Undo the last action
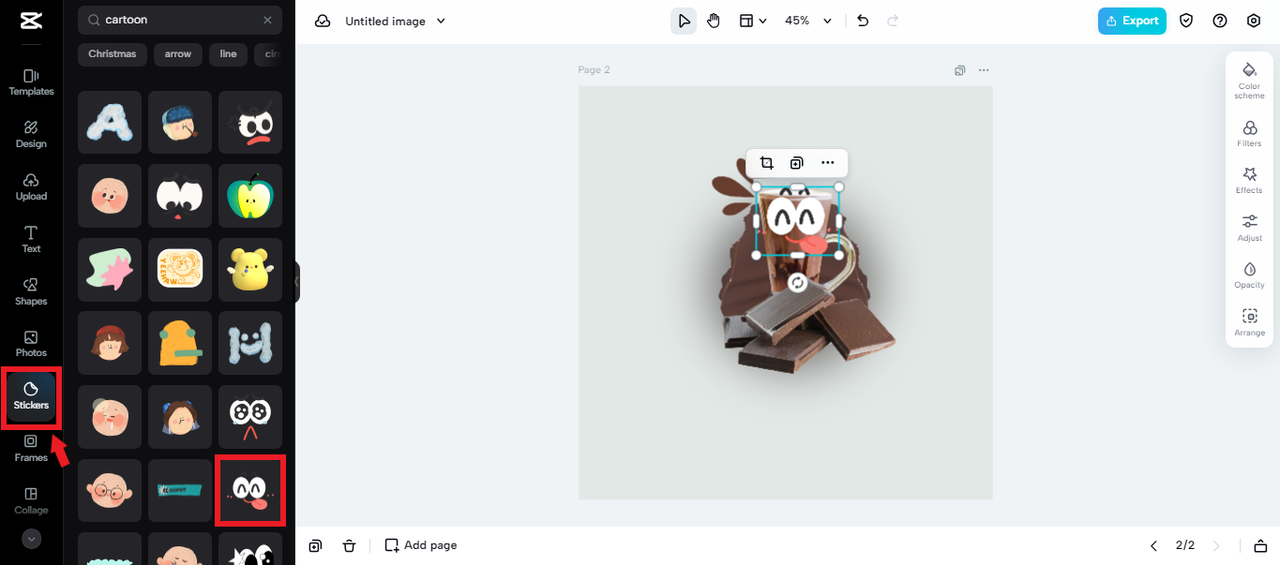This screenshot has width=1280, height=565. [863, 21]
